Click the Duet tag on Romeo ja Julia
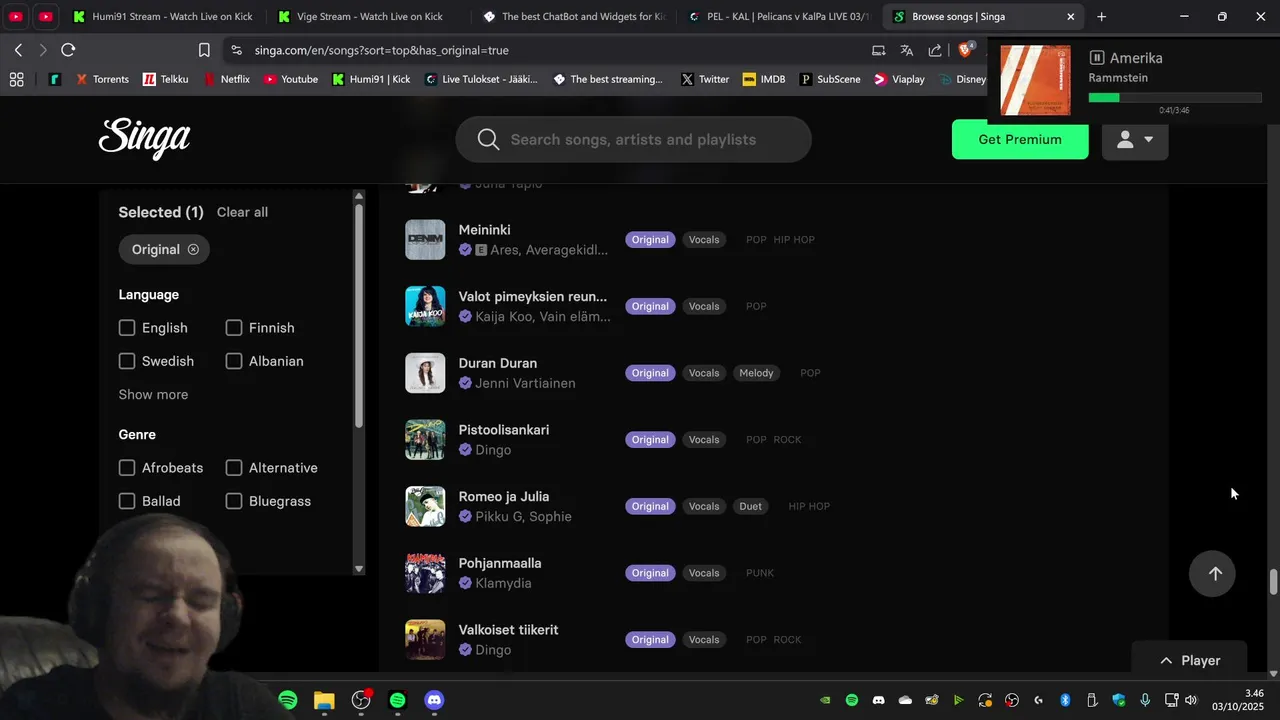The height and width of the screenshot is (720, 1280). (751, 506)
